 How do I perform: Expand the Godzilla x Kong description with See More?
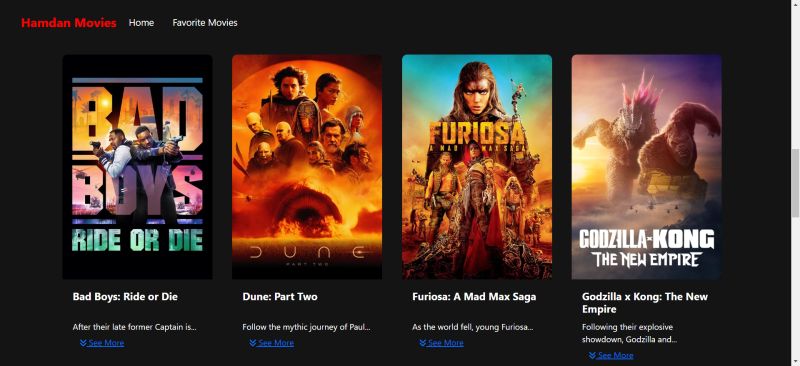point(611,355)
